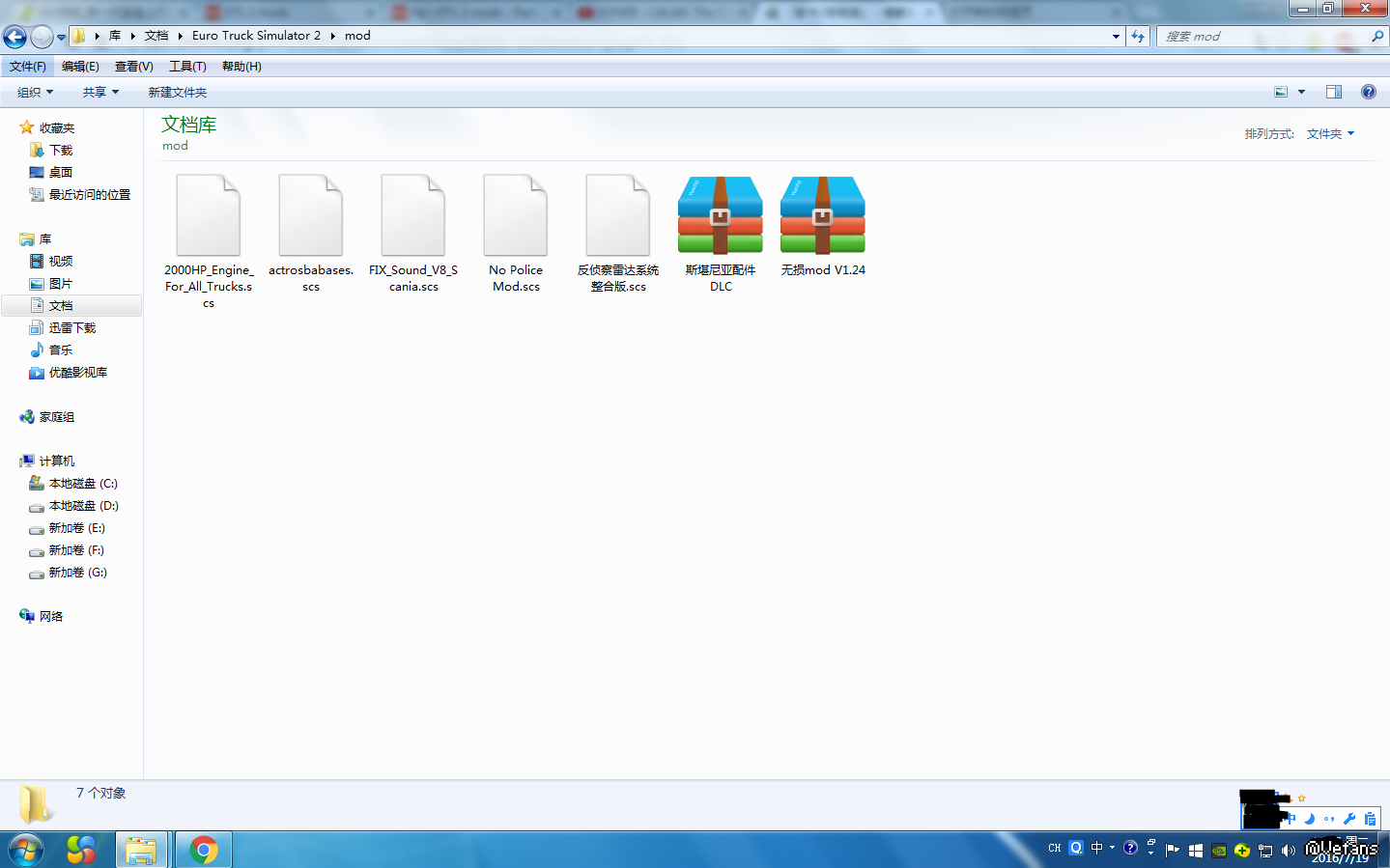Image resolution: width=1390 pixels, height=868 pixels.
Task: Click 文档 in the address bar path
Action: coord(156,36)
